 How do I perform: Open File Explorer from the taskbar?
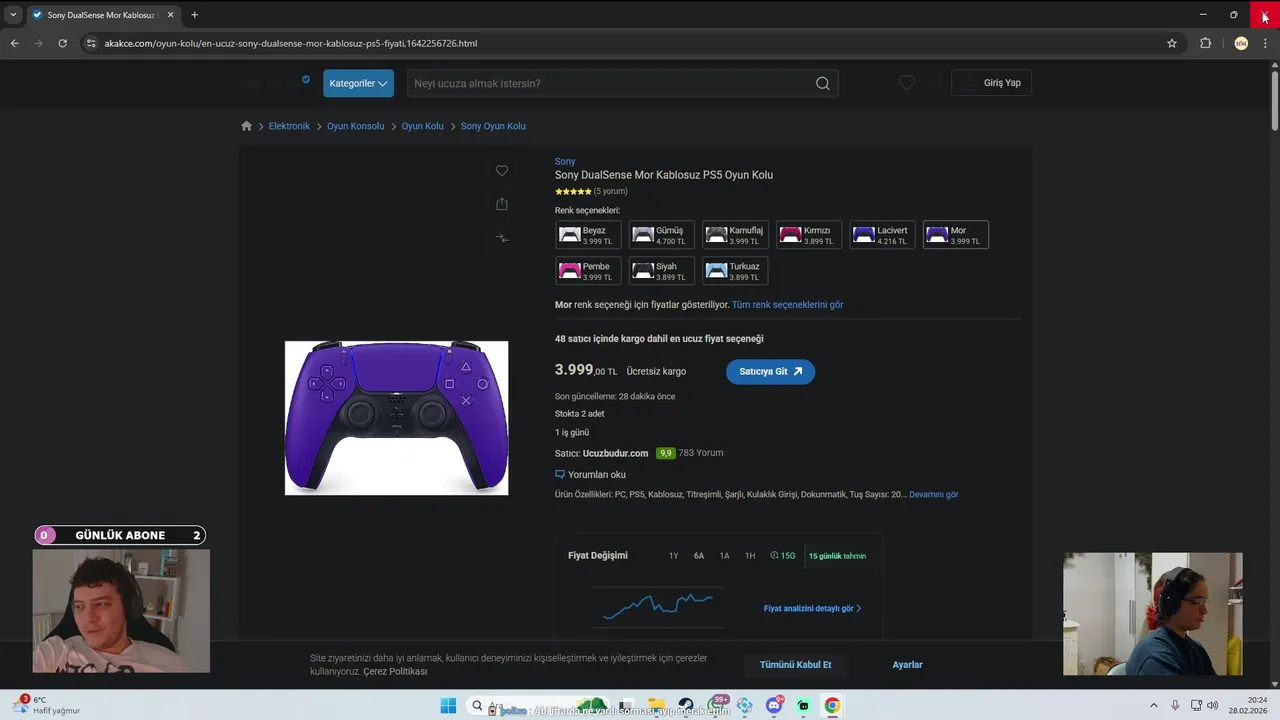(x=656, y=706)
